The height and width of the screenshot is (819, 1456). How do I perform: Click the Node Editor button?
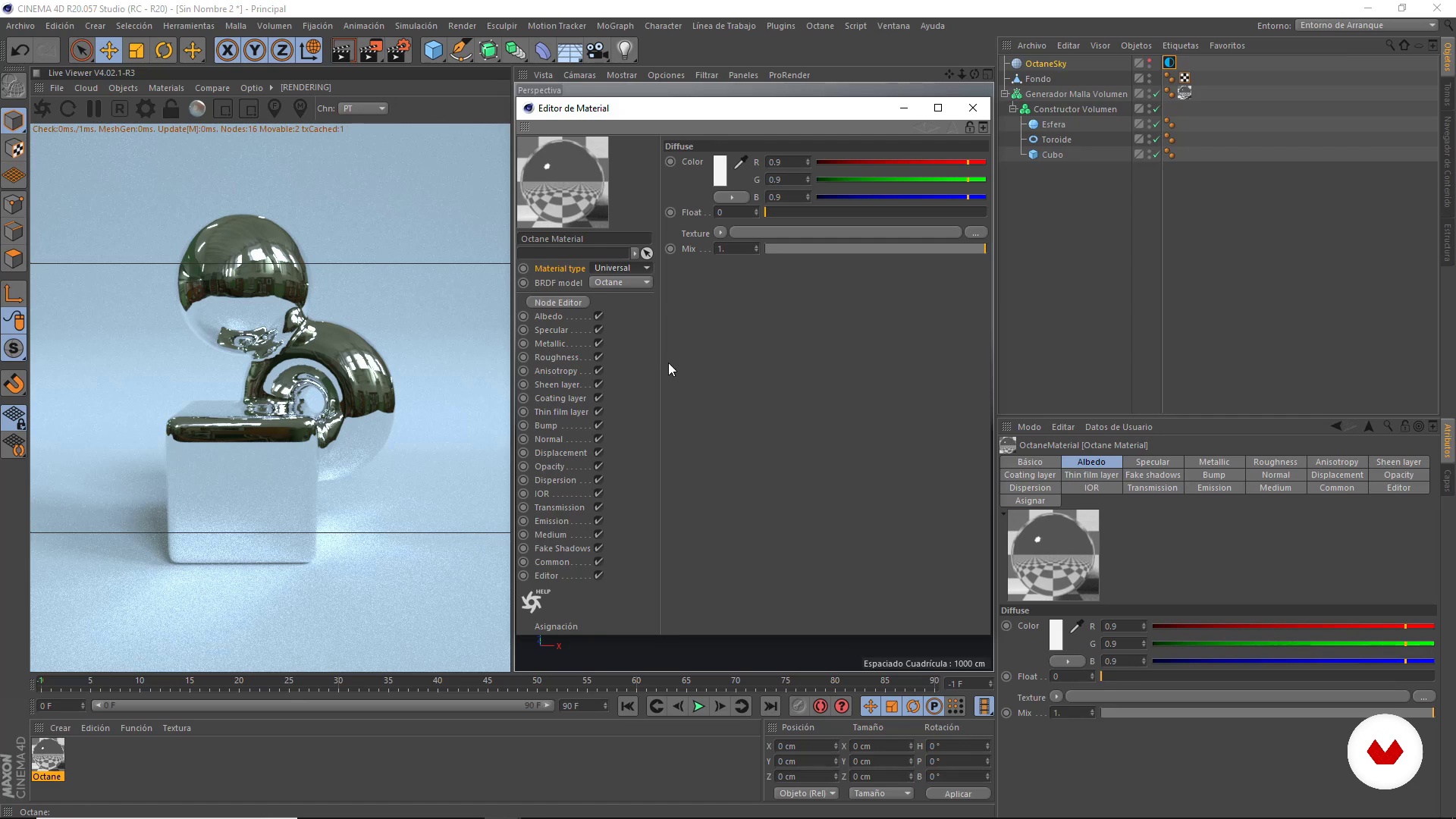coord(558,303)
